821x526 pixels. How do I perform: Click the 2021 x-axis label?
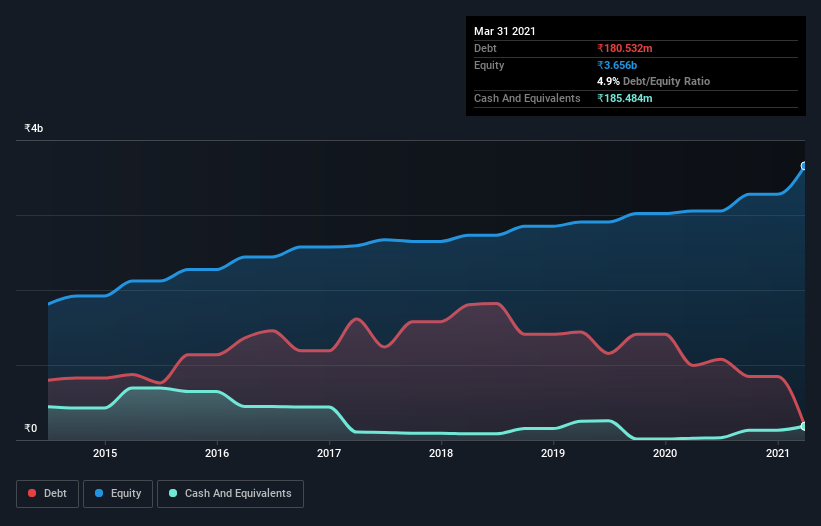click(x=778, y=453)
